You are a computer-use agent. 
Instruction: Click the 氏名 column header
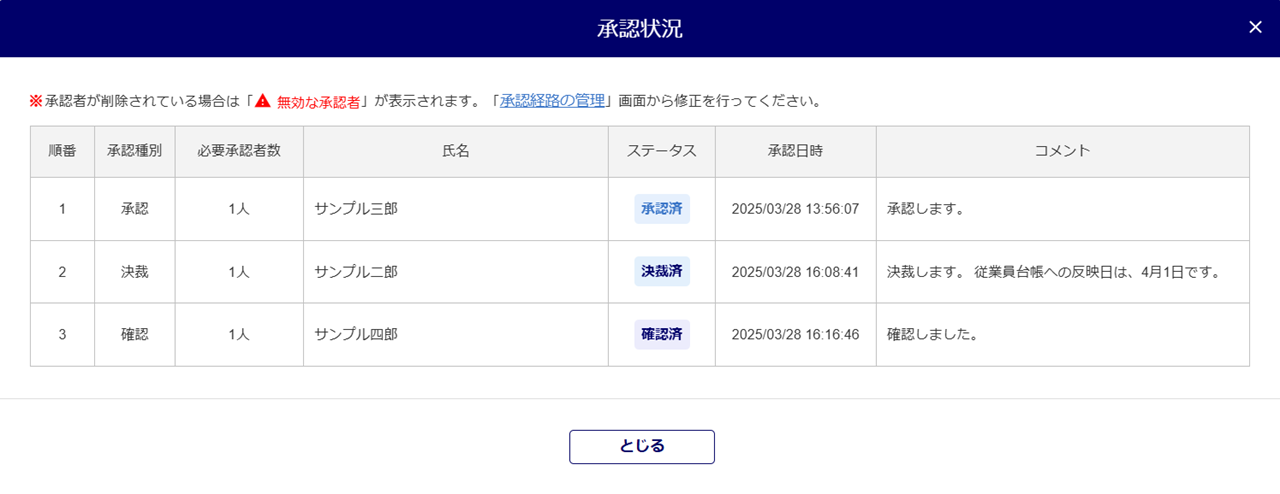(455, 151)
